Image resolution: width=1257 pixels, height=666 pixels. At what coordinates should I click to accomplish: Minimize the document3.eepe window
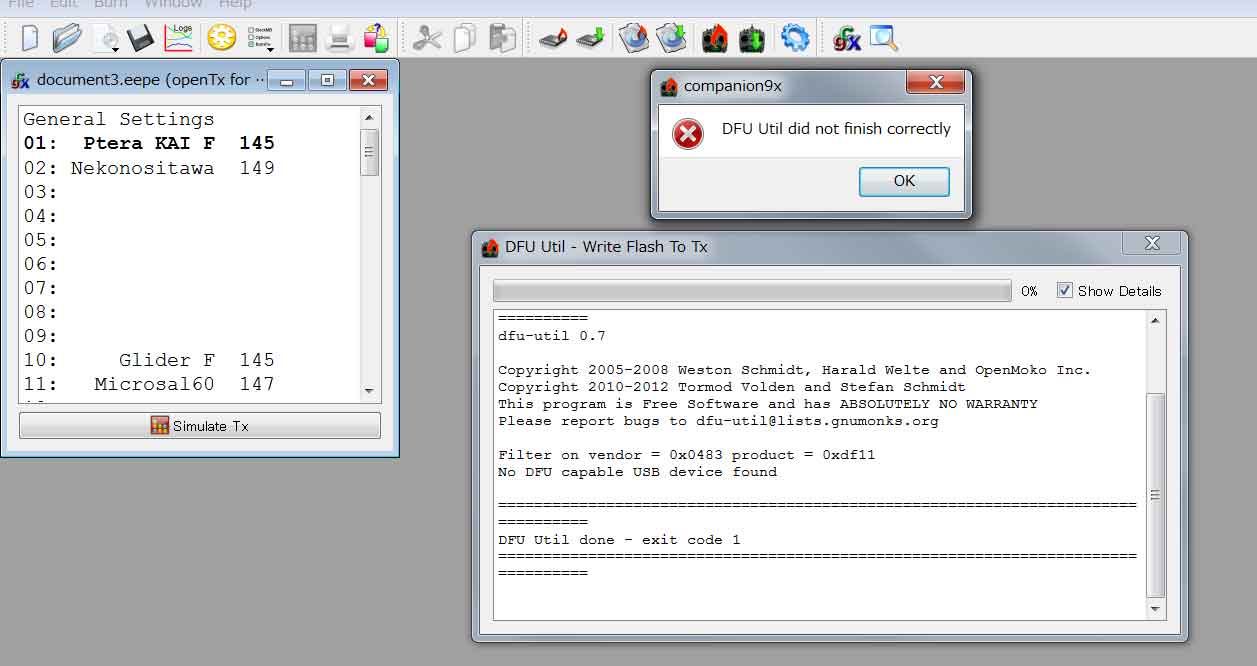[287, 80]
